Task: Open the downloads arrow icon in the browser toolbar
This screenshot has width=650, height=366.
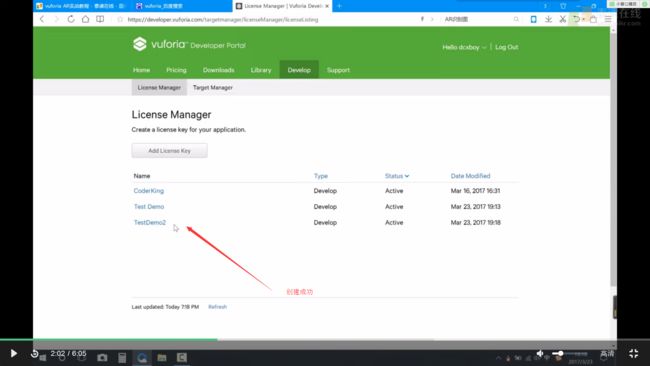Action: pos(548,19)
